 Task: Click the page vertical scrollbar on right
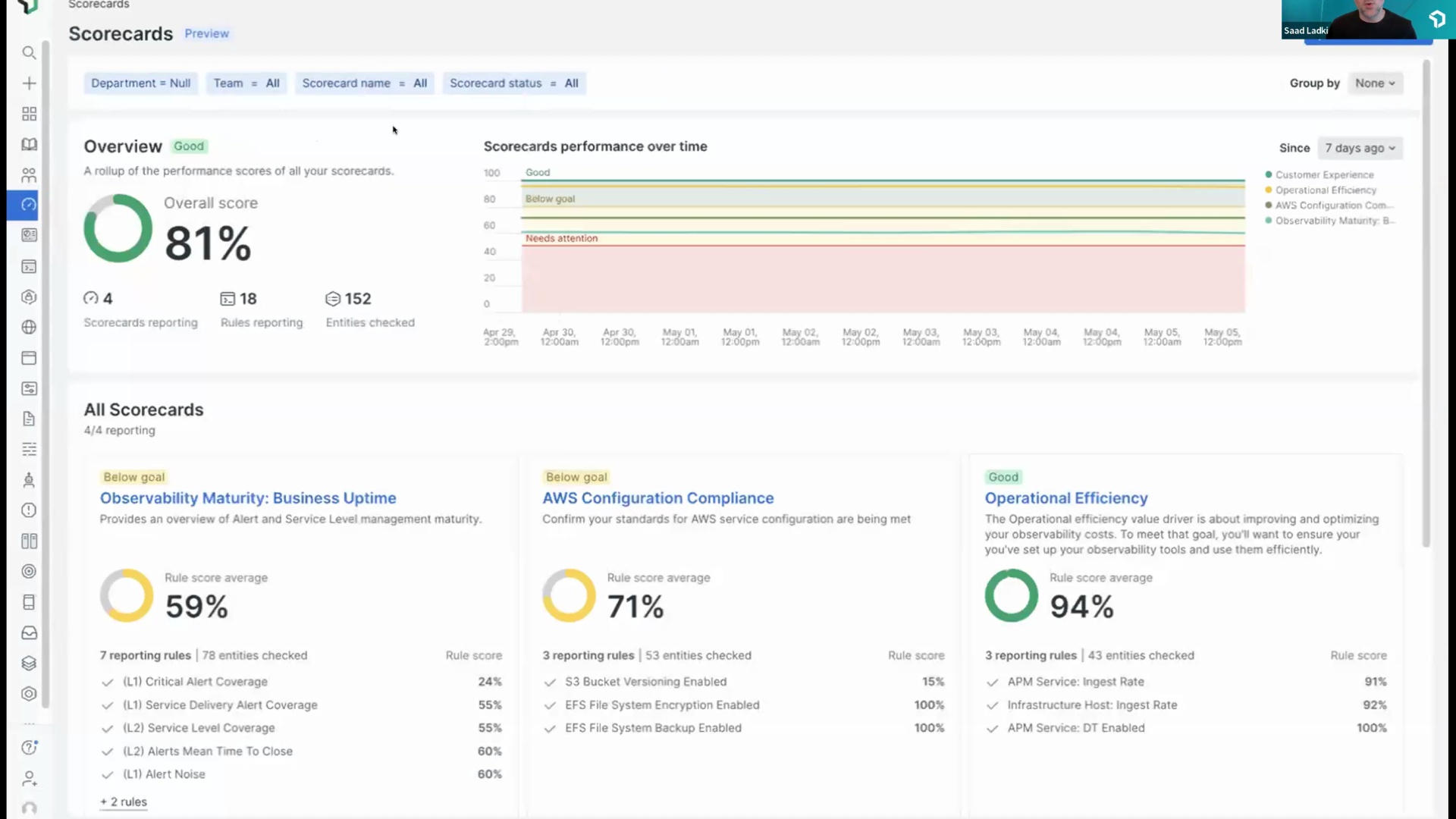[x=1426, y=303]
